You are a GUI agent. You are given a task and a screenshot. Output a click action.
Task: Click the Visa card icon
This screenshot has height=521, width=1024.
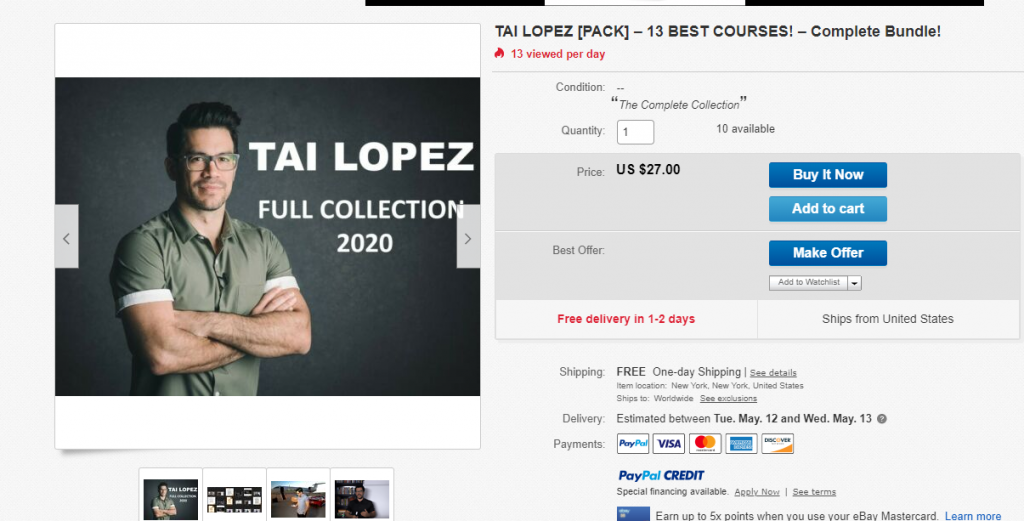pos(669,443)
